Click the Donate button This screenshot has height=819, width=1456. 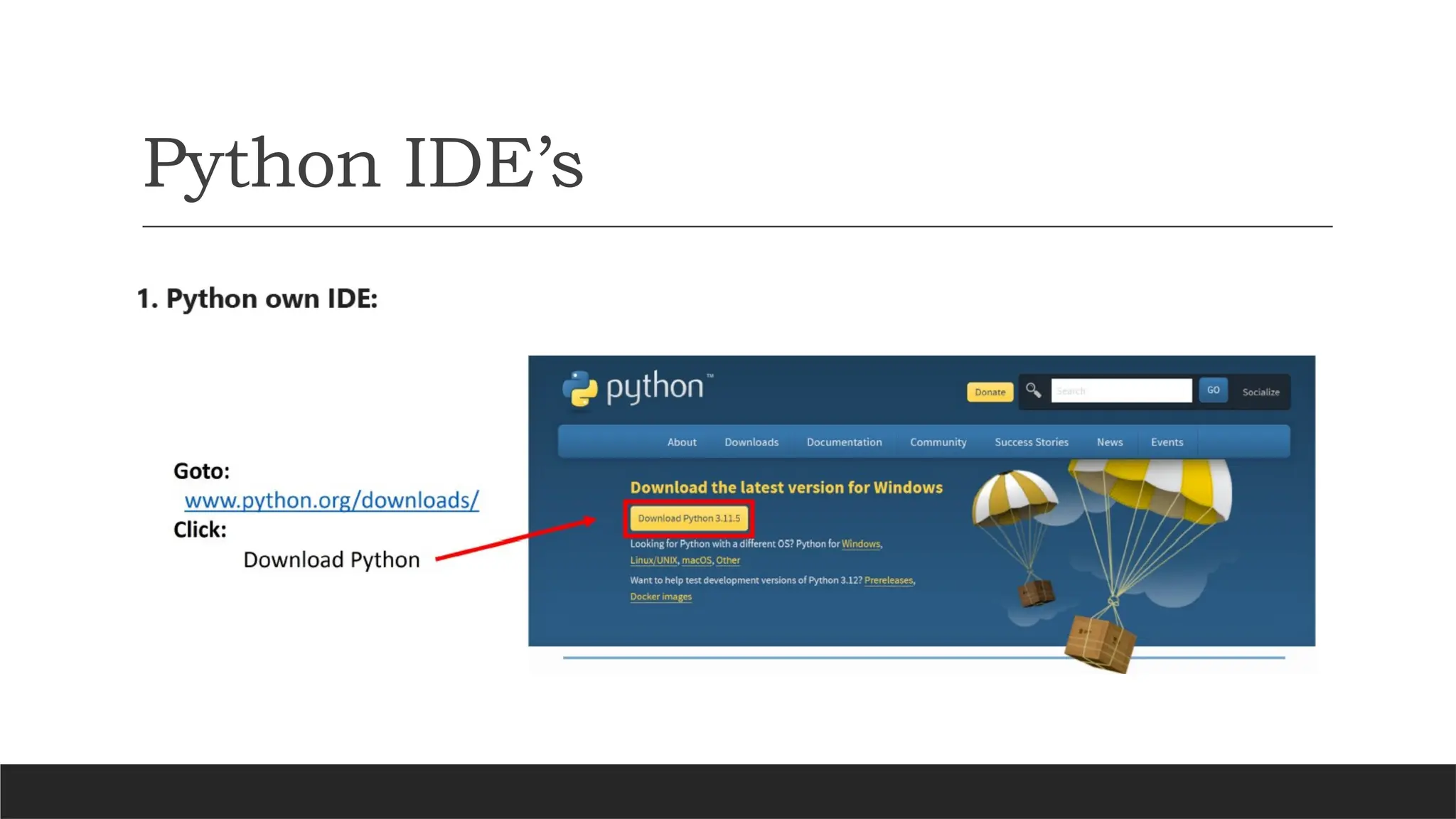990,392
